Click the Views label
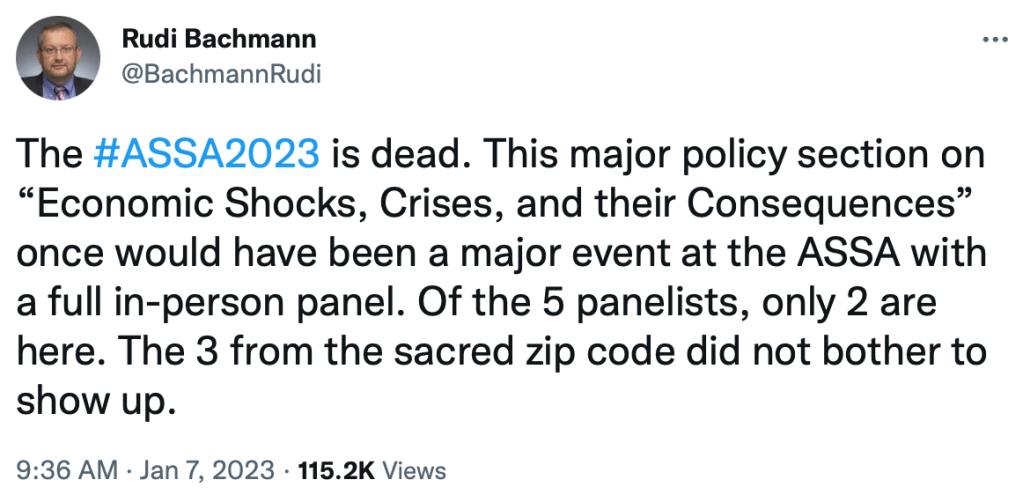 pyautogui.click(x=415, y=470)
